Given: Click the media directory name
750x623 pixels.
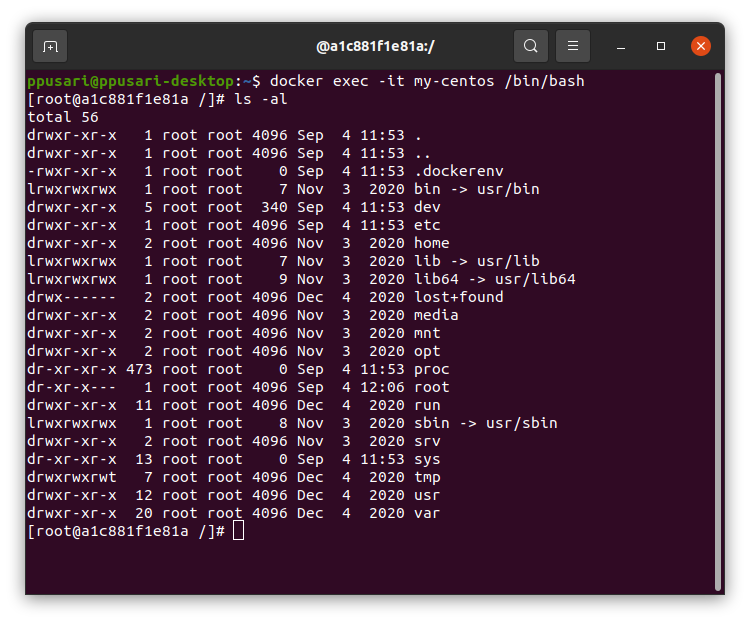Looking at the screenshot, I should (x=436, y=315).
